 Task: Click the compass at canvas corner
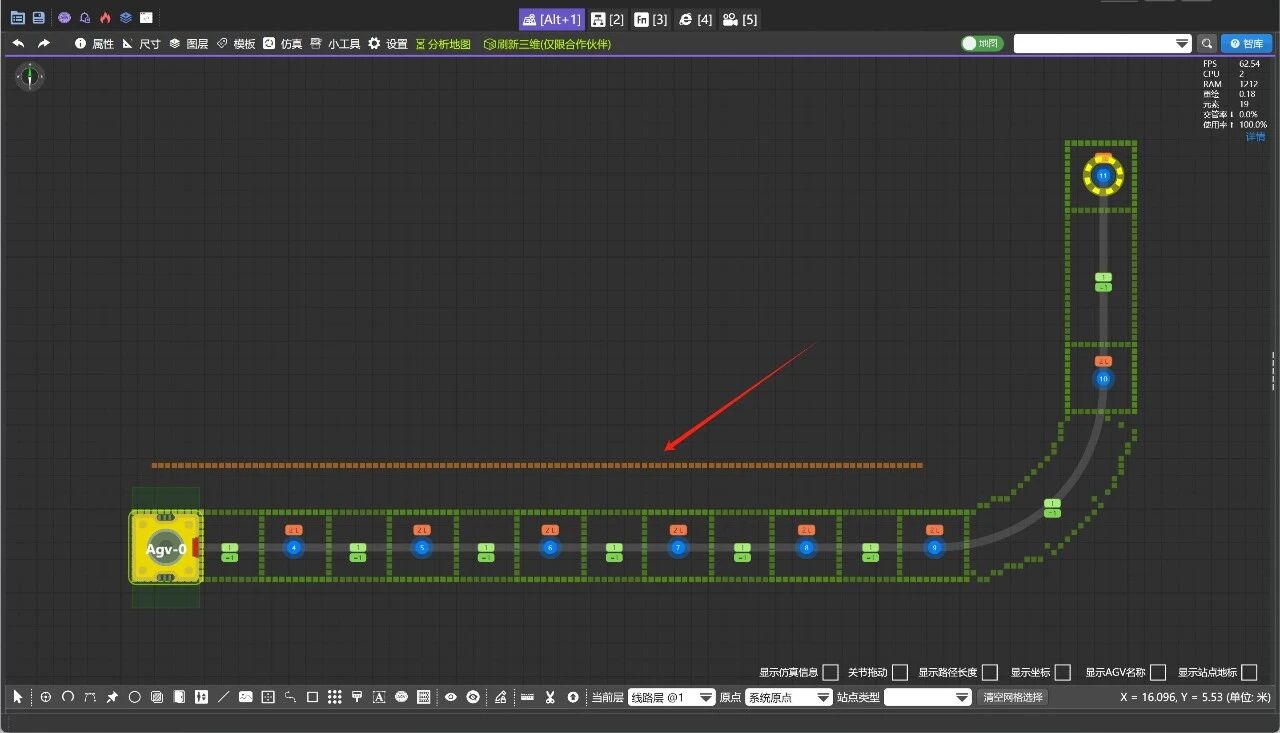pyautogui.click(x=30, y=76)
